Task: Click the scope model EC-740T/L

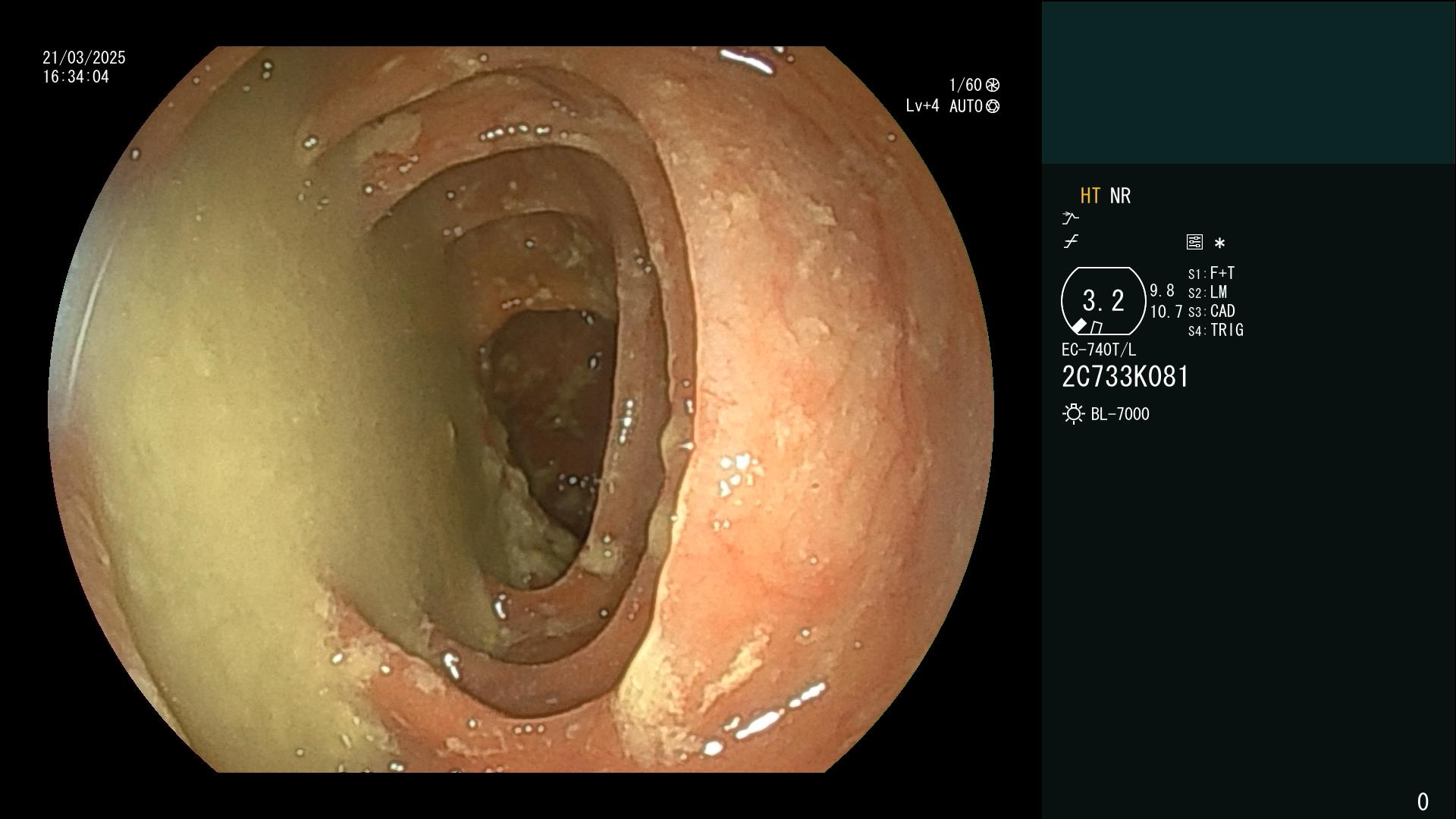Action: (1099, 350)
